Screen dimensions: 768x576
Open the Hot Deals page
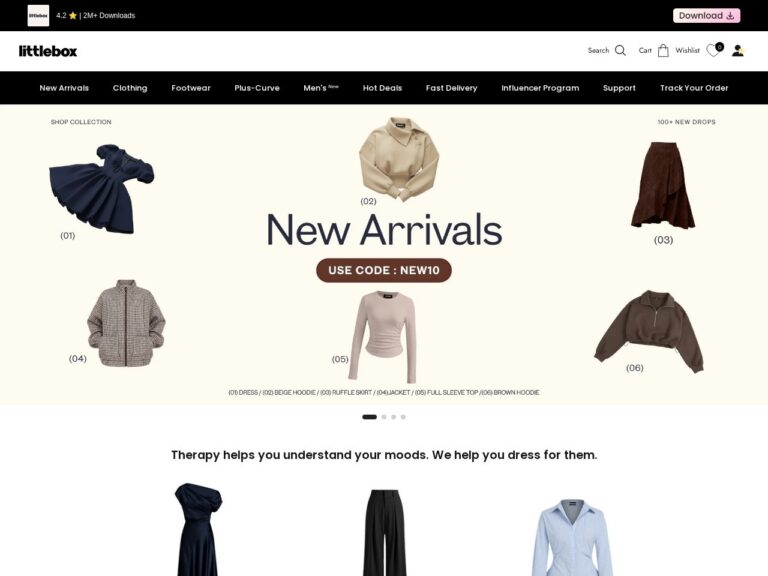[x=382, y=88]
